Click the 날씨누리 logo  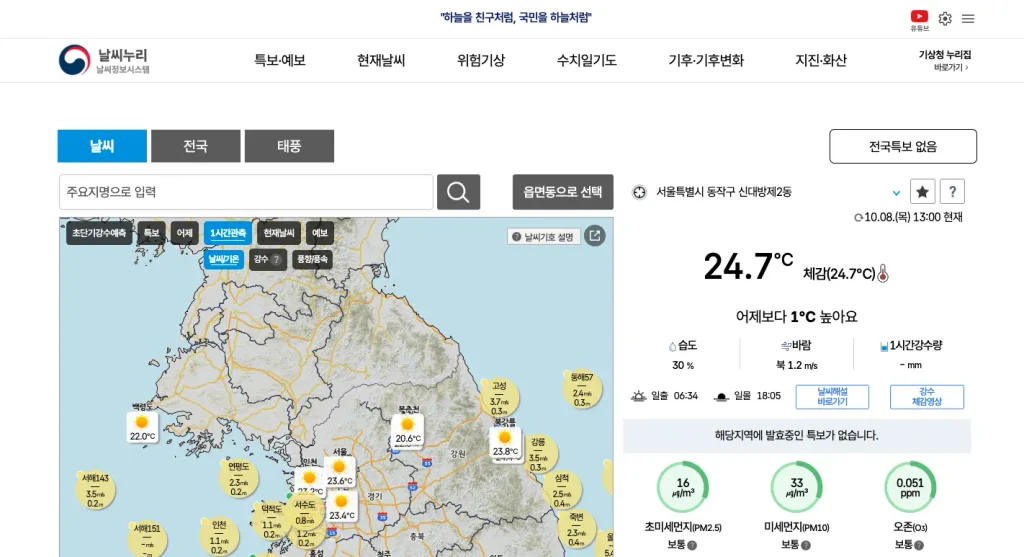104,60
